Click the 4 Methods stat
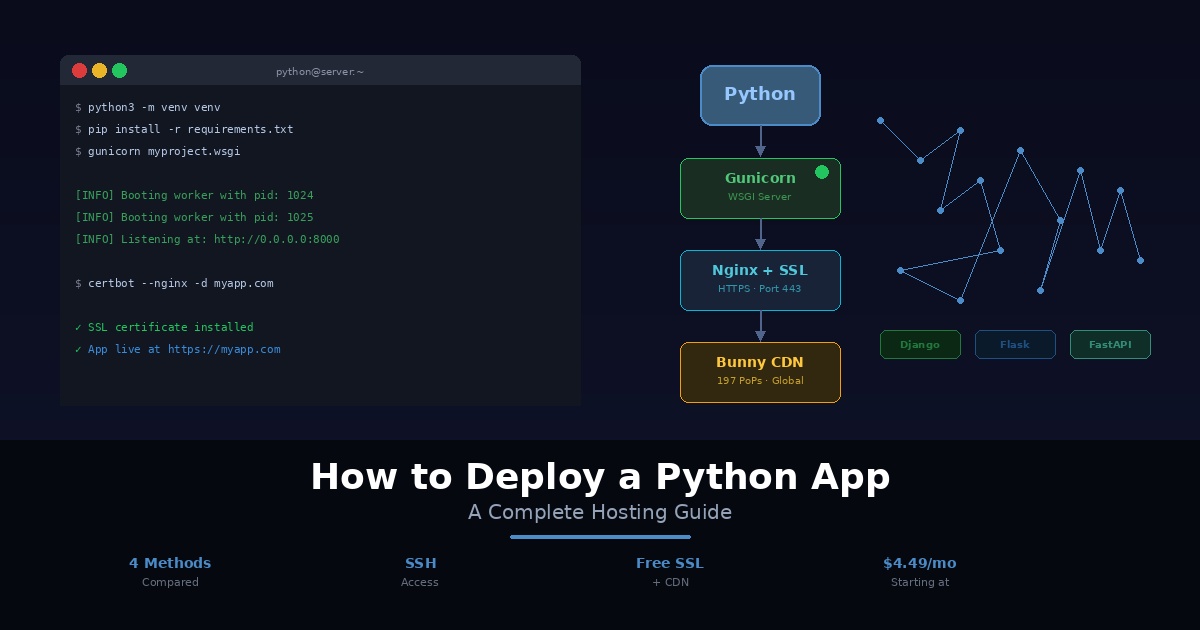1200x630 pixels. pyautogui.click(x=170, y=571)
